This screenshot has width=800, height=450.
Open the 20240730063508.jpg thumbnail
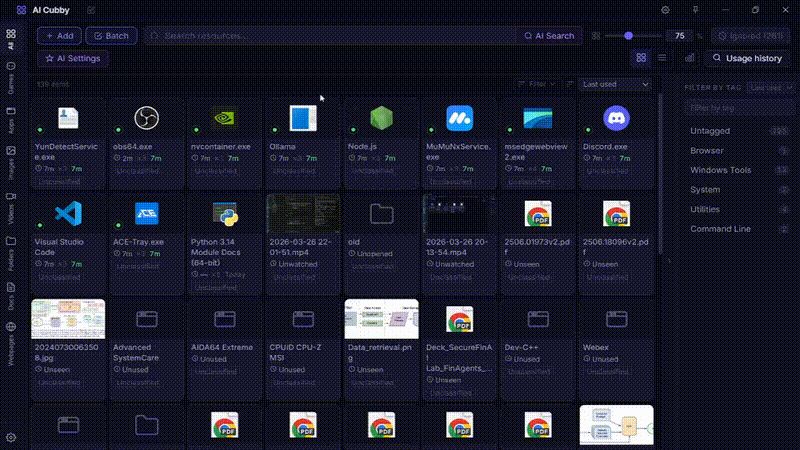[x=68, y=319]
